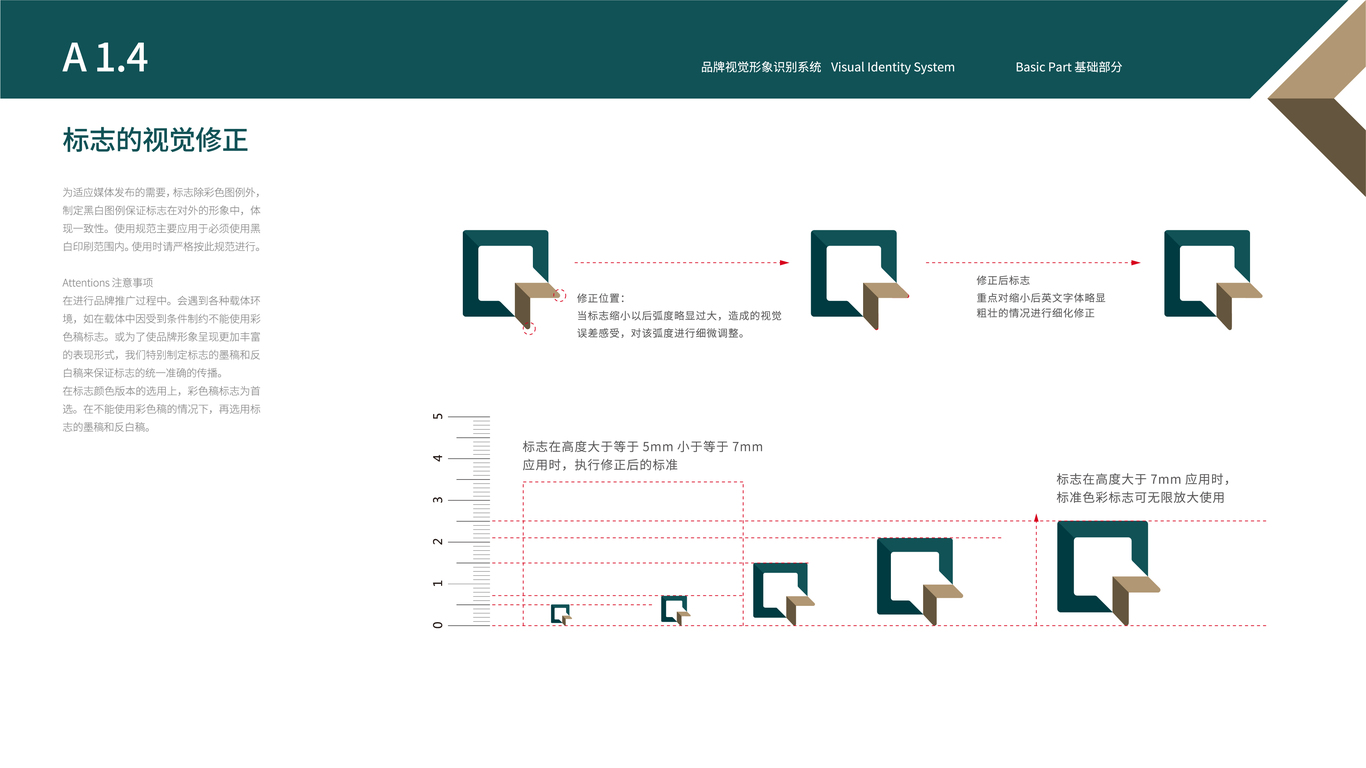Click the original logo with red correction circles
Viewport: 1366px width, 768px height.
coord(512,280)
